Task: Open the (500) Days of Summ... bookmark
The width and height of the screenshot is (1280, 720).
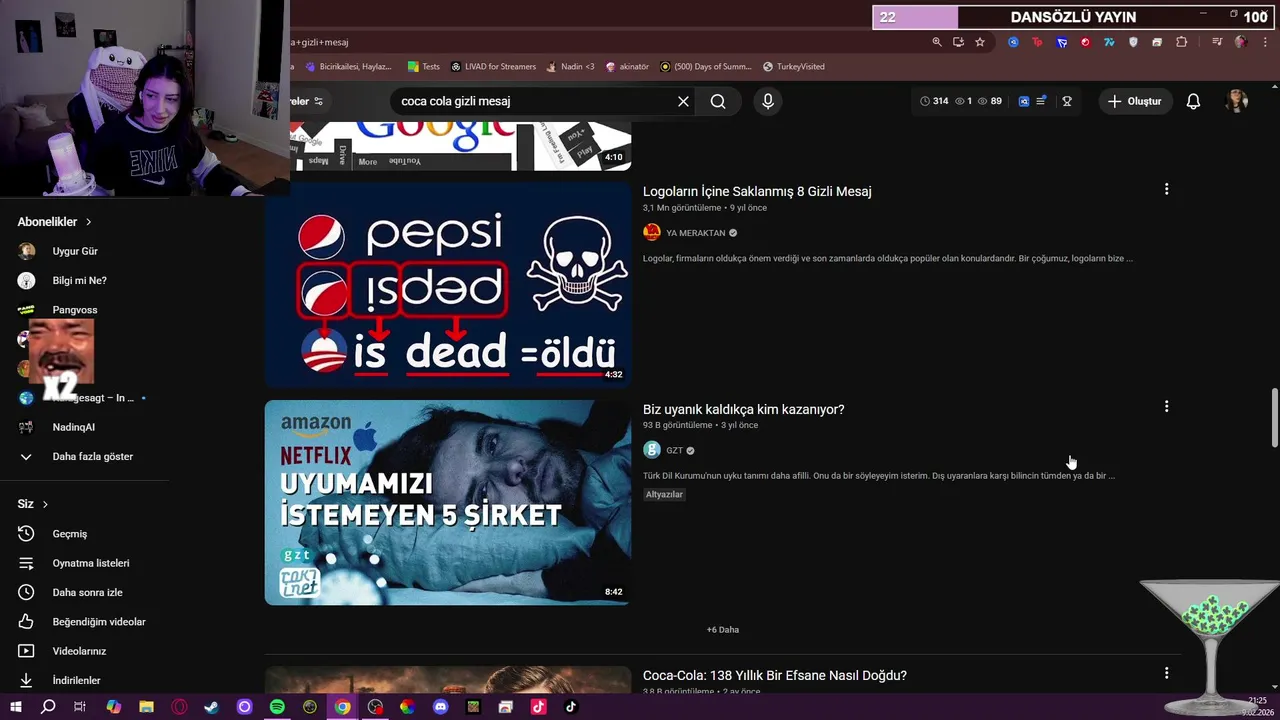Action: coord(705,67)
